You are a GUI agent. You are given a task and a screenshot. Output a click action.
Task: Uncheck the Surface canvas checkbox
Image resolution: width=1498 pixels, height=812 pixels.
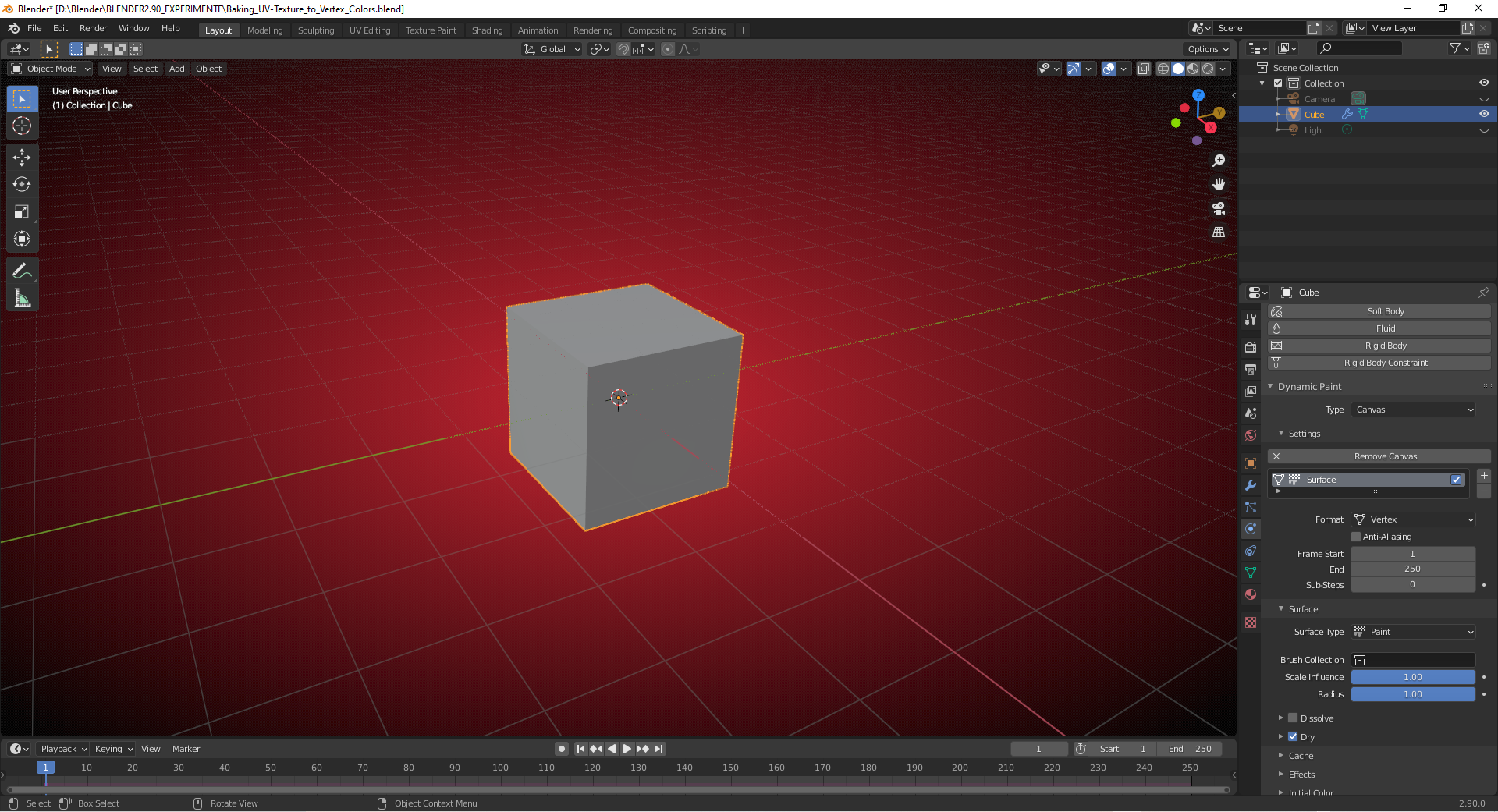pyautogui.click(x=1457, y=480)
